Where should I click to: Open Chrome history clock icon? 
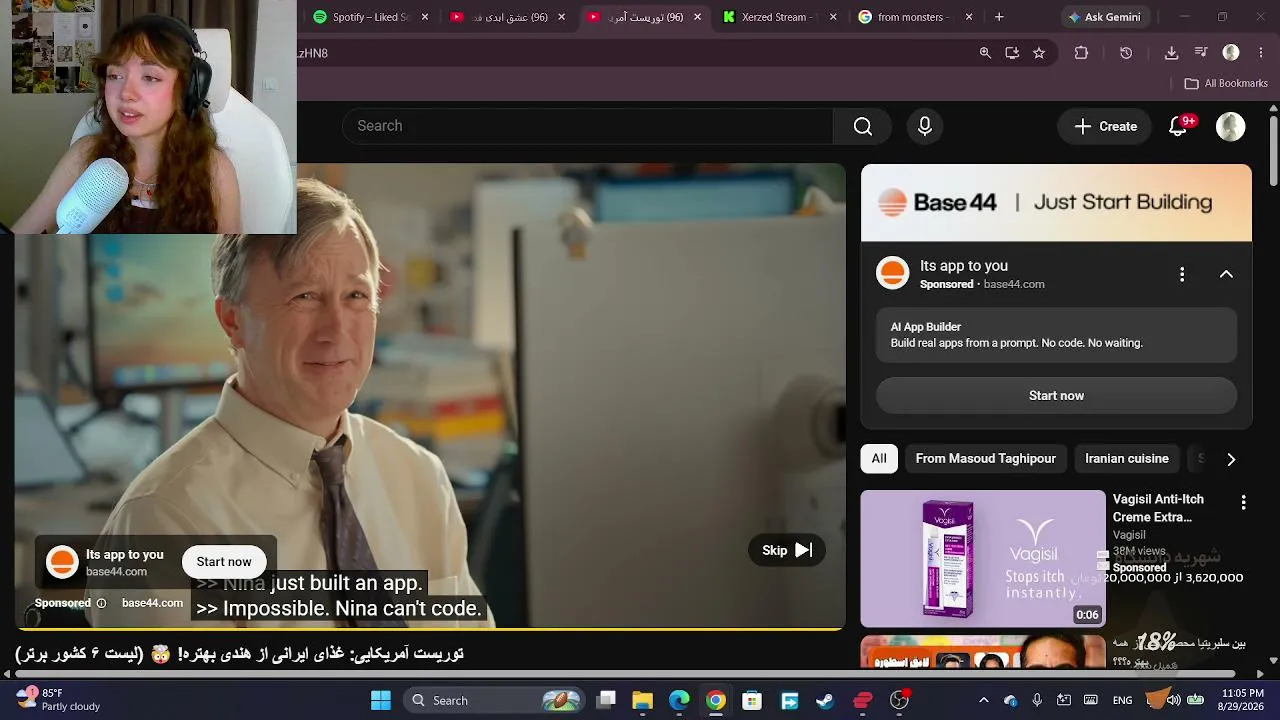[x=1126, y=53]
